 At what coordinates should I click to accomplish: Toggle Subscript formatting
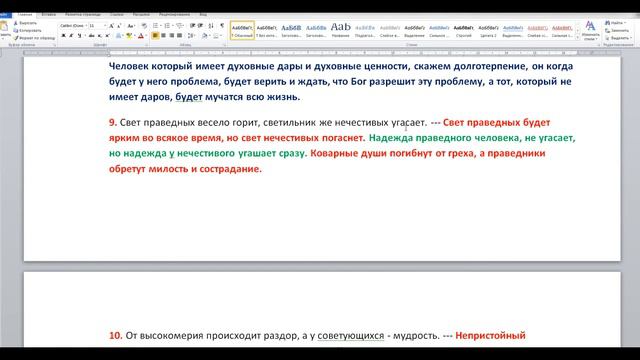tap(100, 36)
